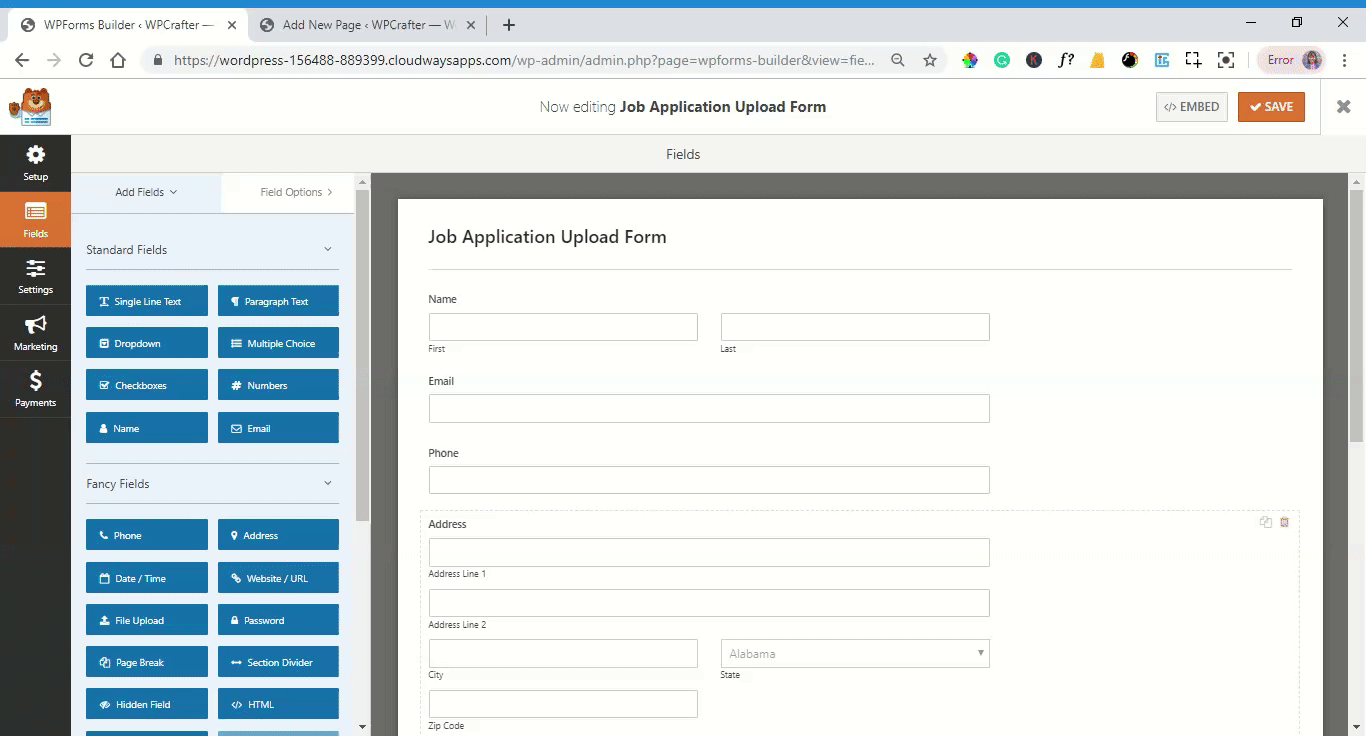The height and width of the screenshot is (736, 1366).
Task: Open new browser tab
Action: pyautogui.click(x=509, y=25)
